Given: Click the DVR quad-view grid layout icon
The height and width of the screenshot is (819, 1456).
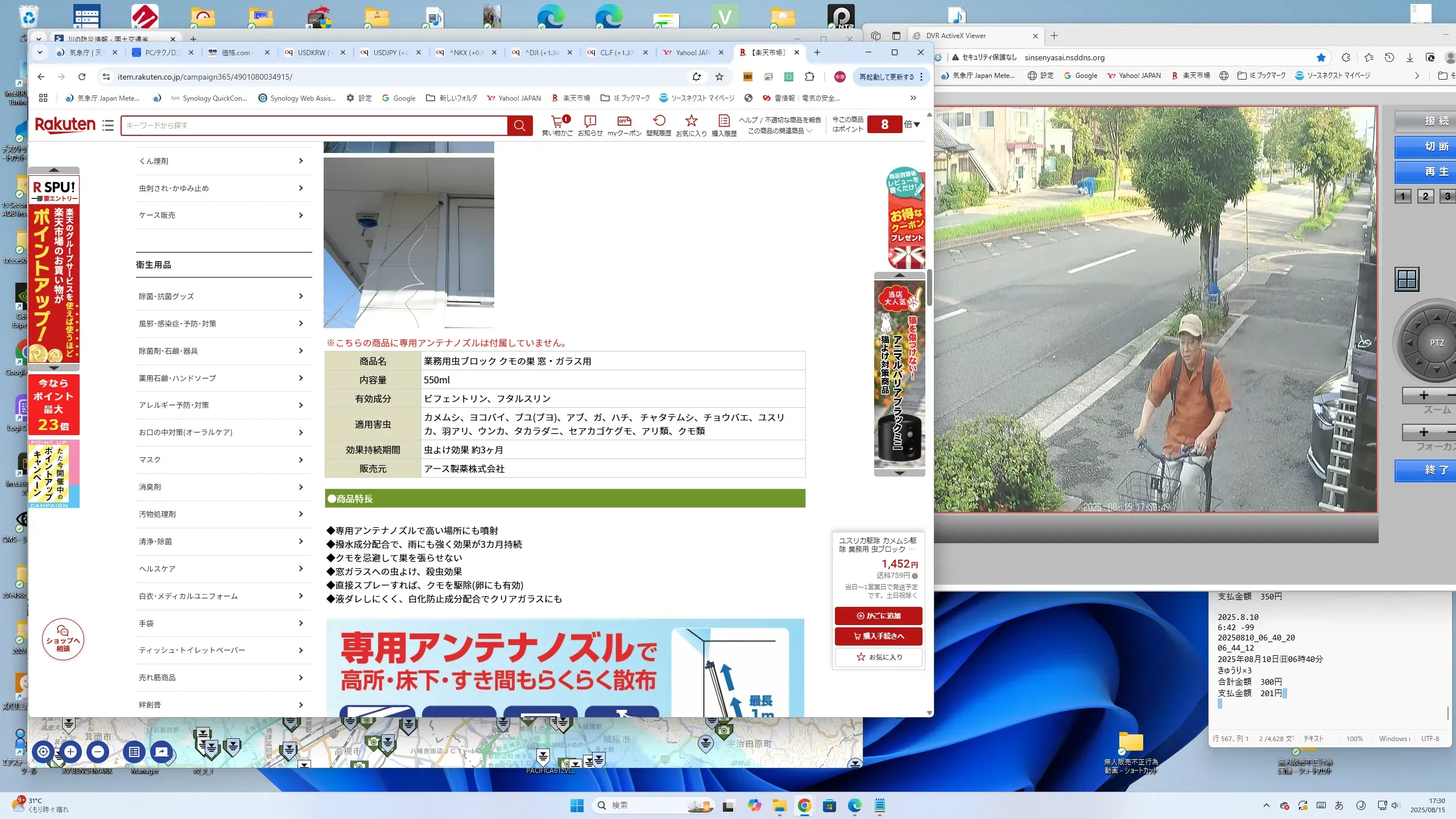Looking at the screenshot, I should [1407, 279].
